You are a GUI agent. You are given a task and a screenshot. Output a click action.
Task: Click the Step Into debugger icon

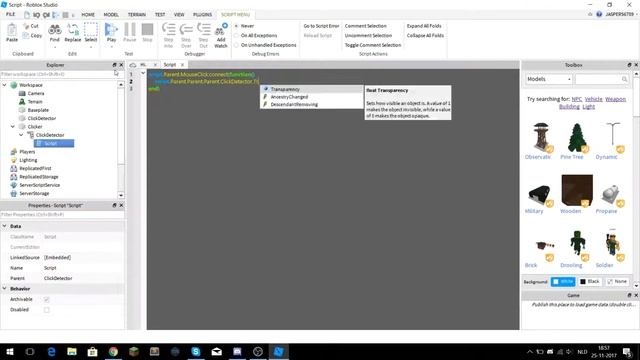pyautogui.click(x=169, y=30)
